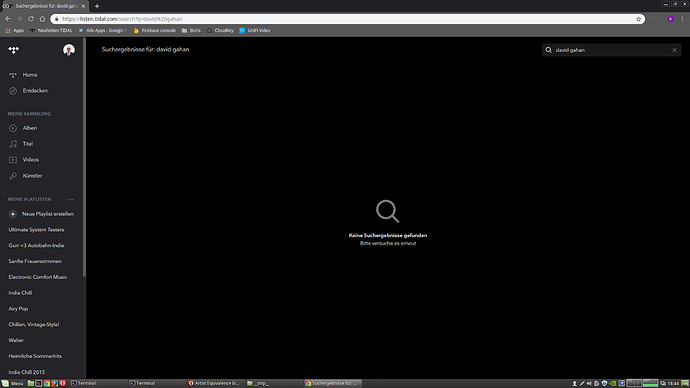
Task: Bookmark this page with the star icon
Action: coord(639,19)
